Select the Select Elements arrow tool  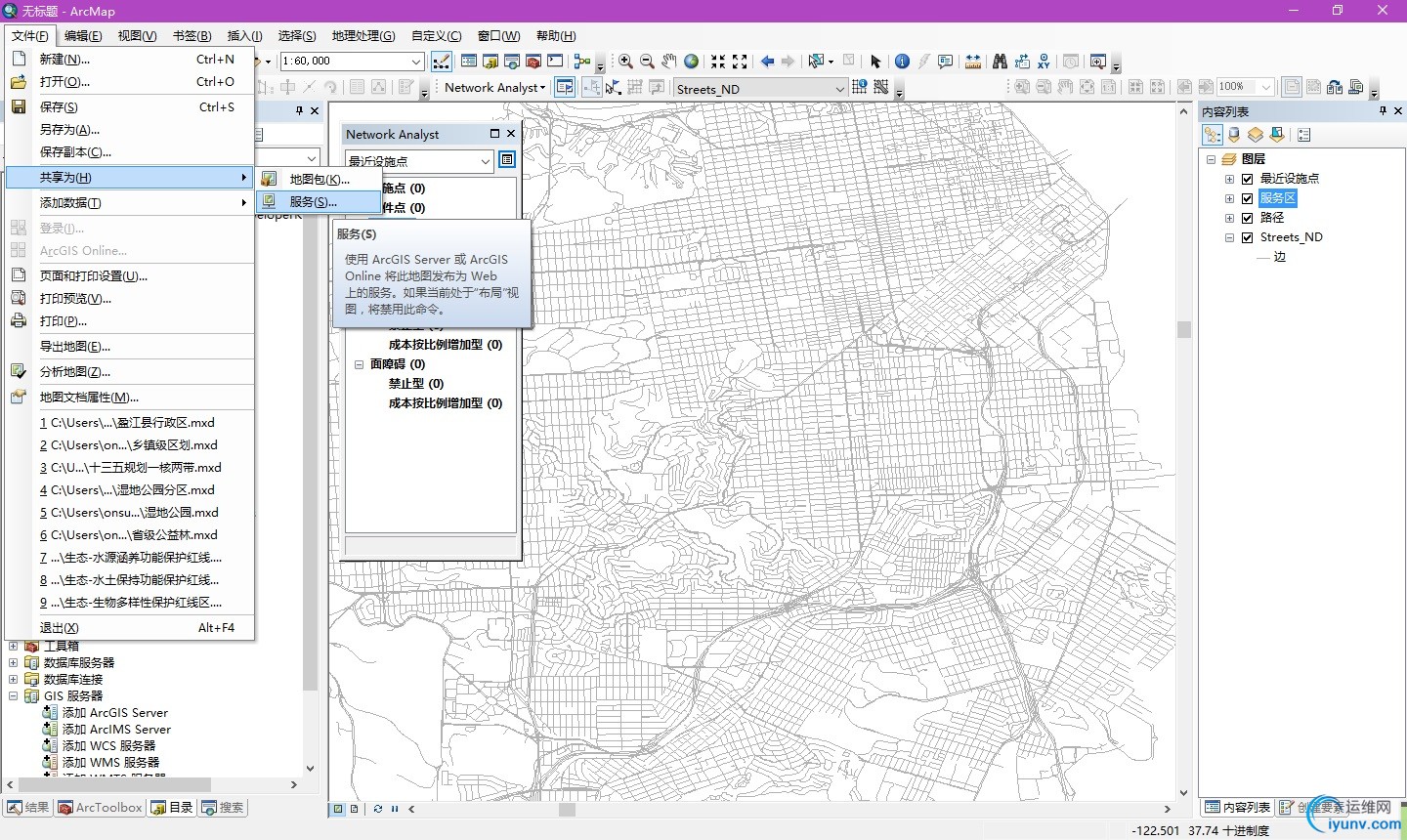[875, 62]
